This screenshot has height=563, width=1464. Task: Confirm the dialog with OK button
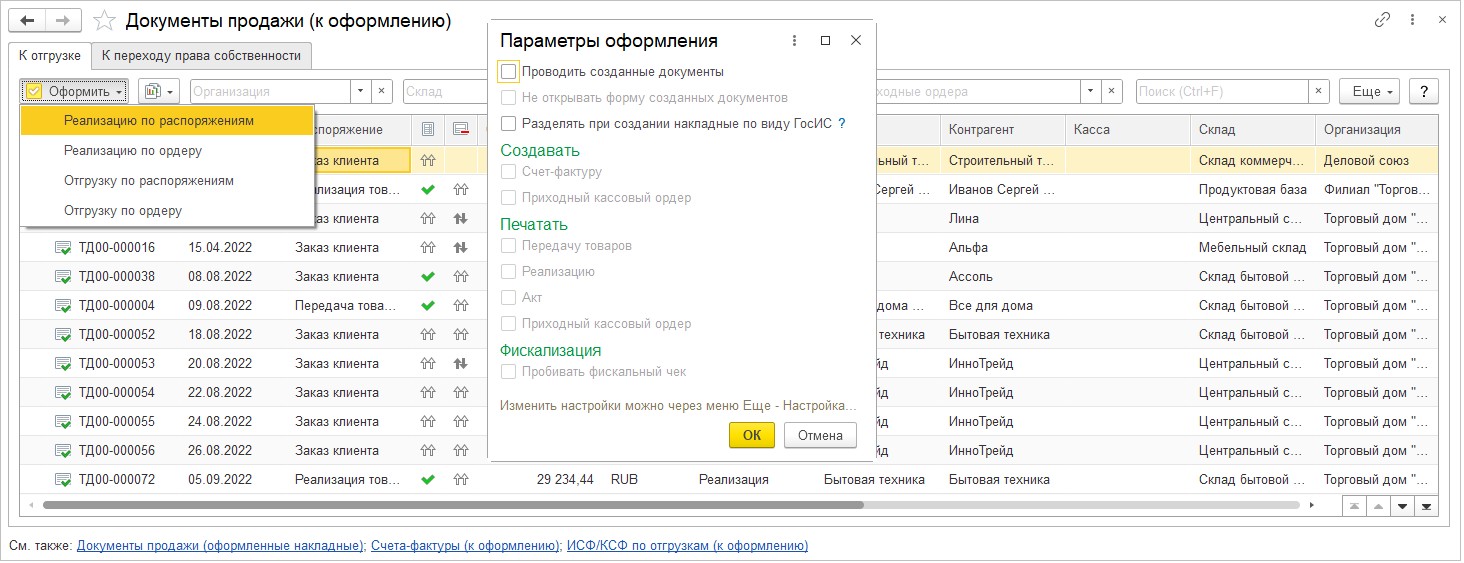point(751,435)
